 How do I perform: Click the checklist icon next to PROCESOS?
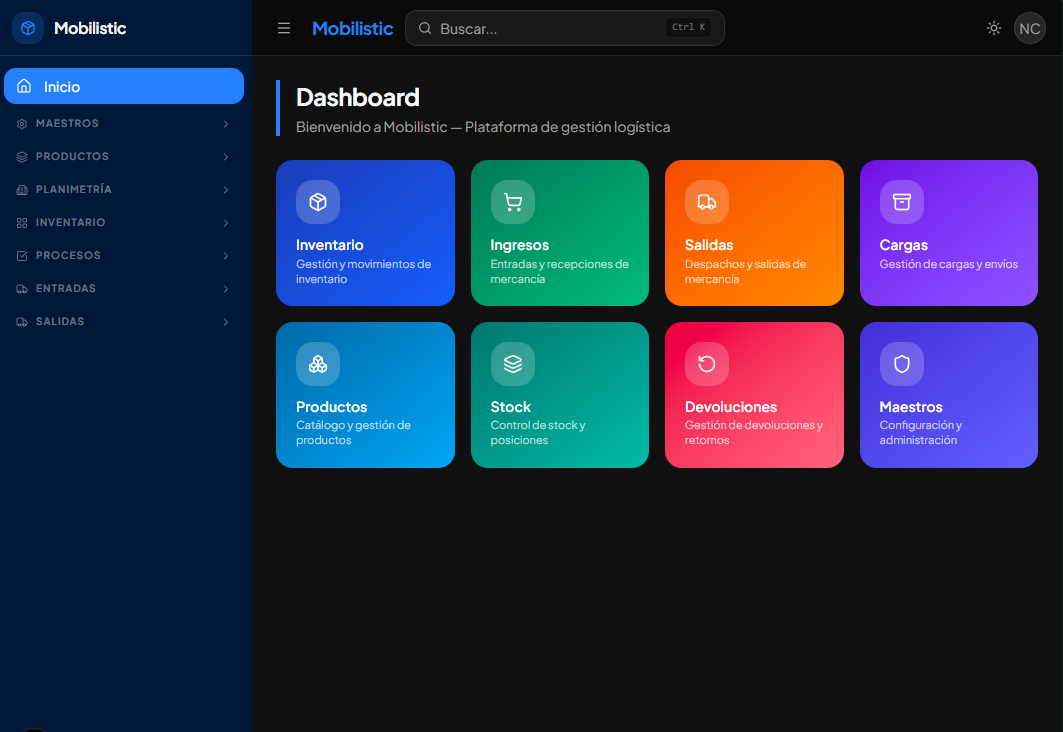[x=22, y=256]
